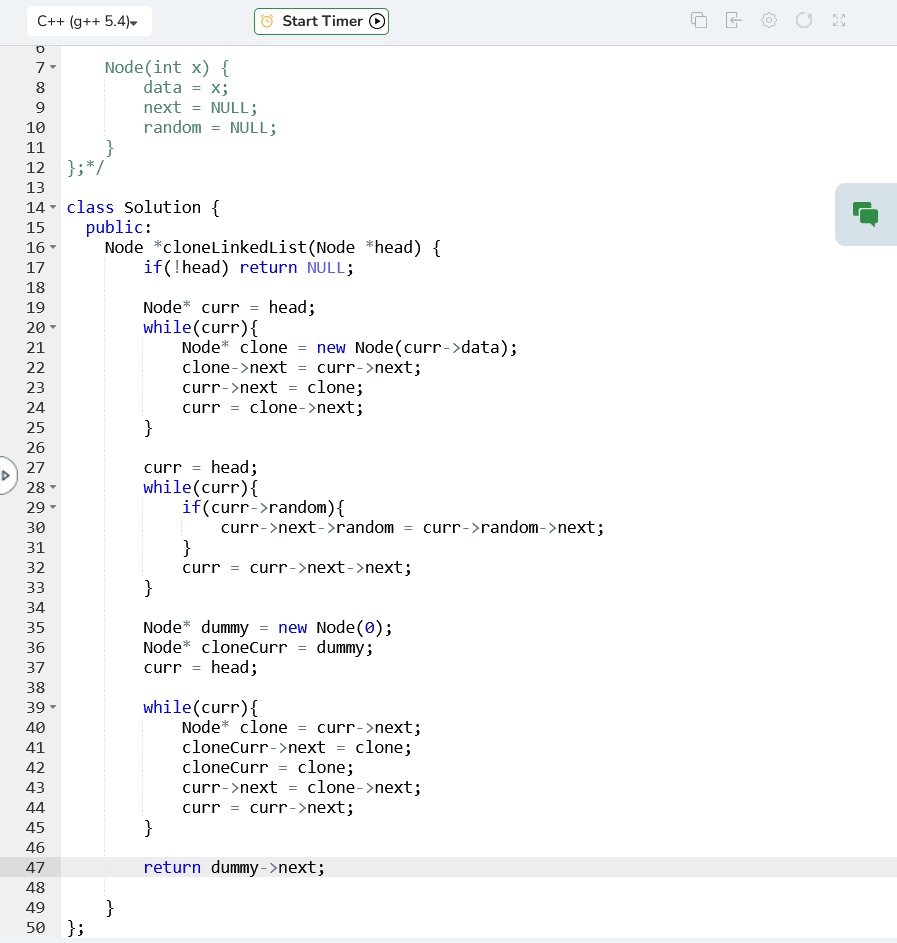The width and height of the screenshot is (897, 943).
Task: Open the green chat comments panel icon
Action: [865, 214]
